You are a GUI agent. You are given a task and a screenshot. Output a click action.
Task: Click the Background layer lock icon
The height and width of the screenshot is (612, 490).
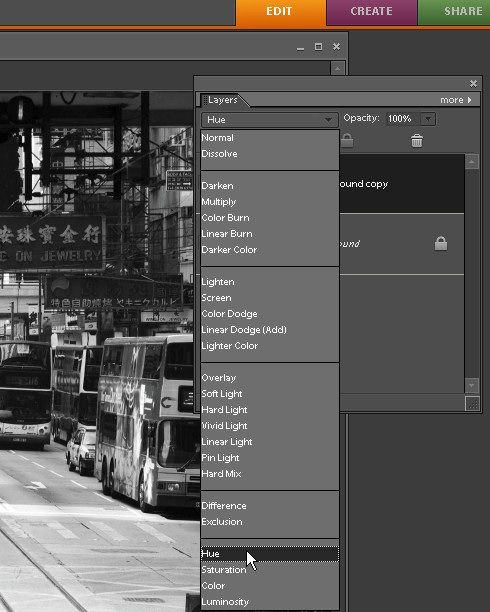(x=441, y=244)
